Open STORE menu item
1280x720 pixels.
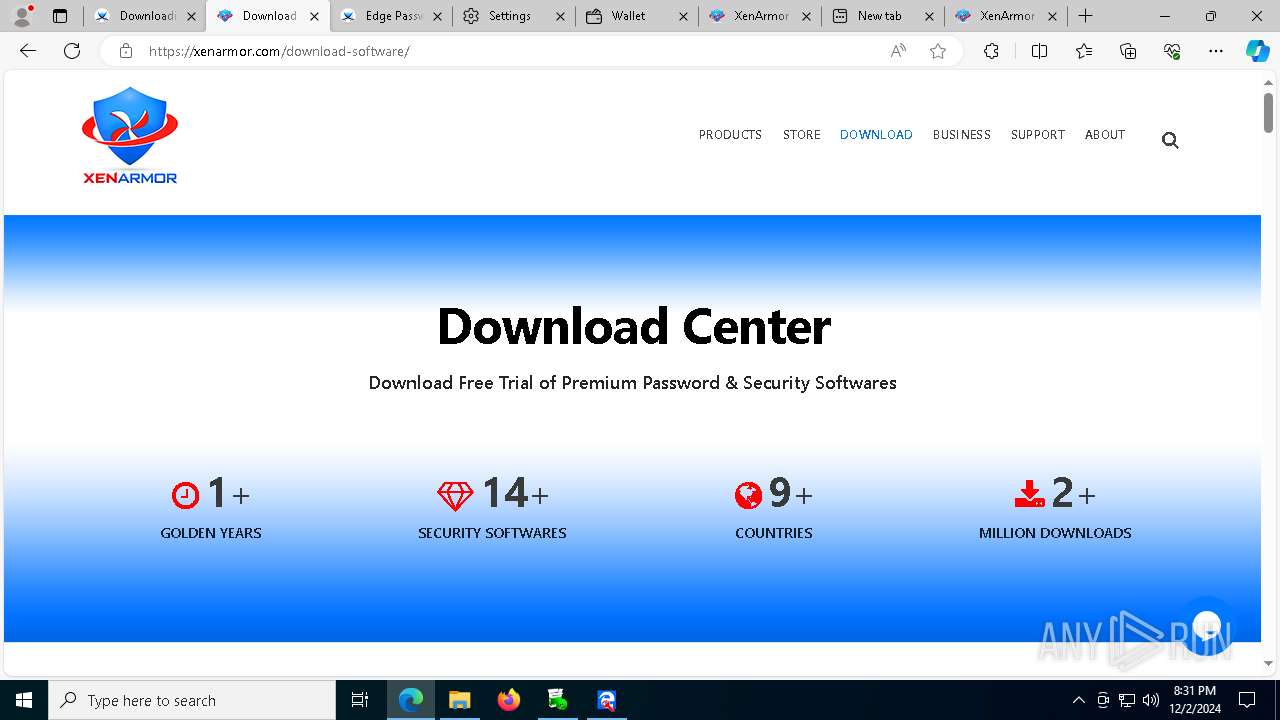click(x=802, y=135)
